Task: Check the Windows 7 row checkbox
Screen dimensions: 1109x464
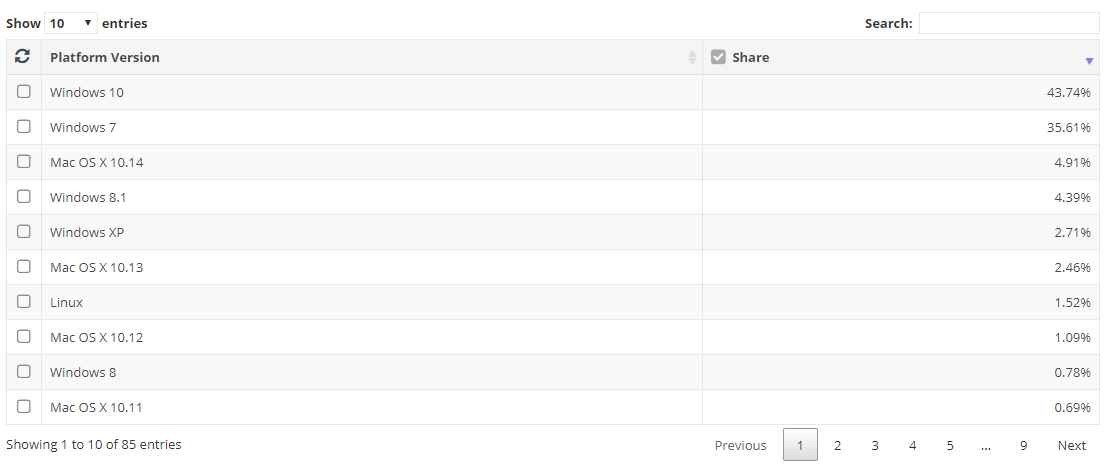Action: (x=24, y=127)
